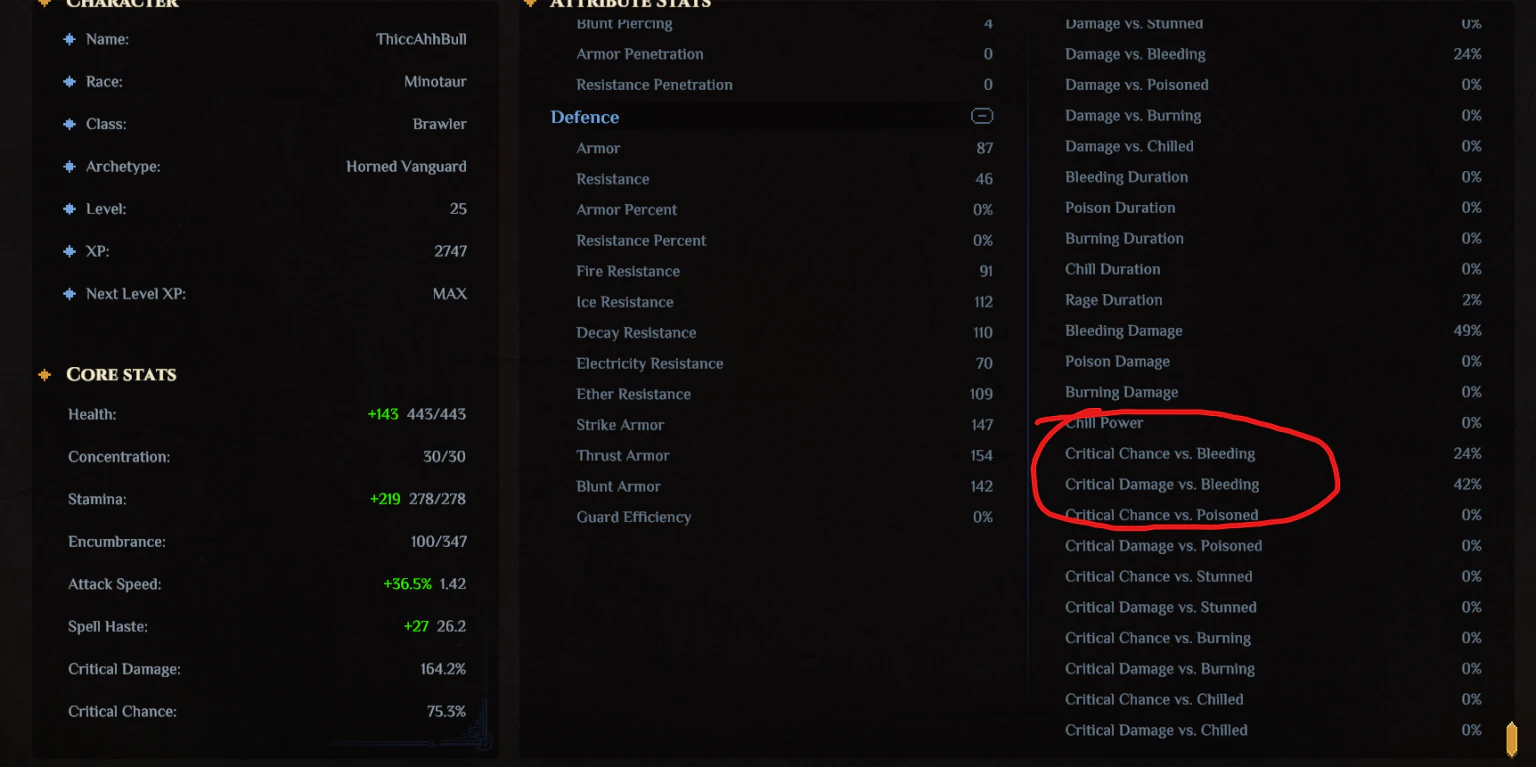Screen dimensions: 1536x767
Task: Click the plus icon beside Level
Action: coord(69,209)
